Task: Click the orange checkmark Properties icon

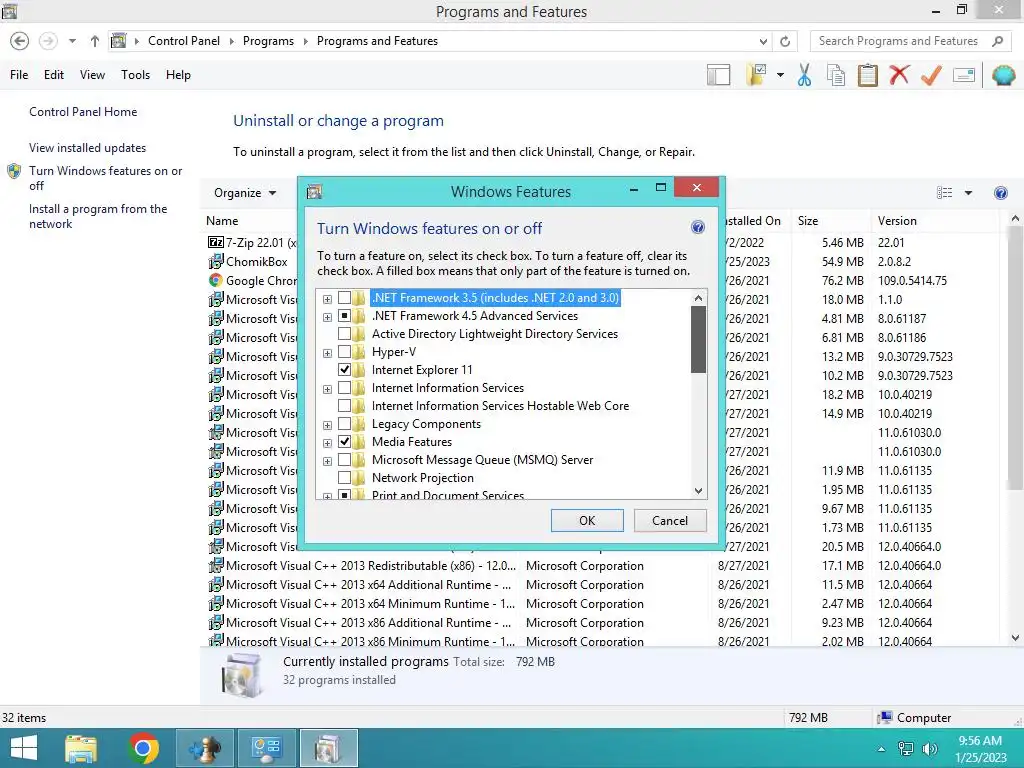Action: click(931, 75)
